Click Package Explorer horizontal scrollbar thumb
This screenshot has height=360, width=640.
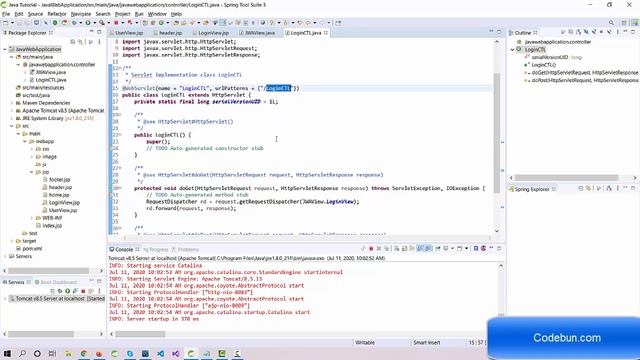click(x=48, y=271)
